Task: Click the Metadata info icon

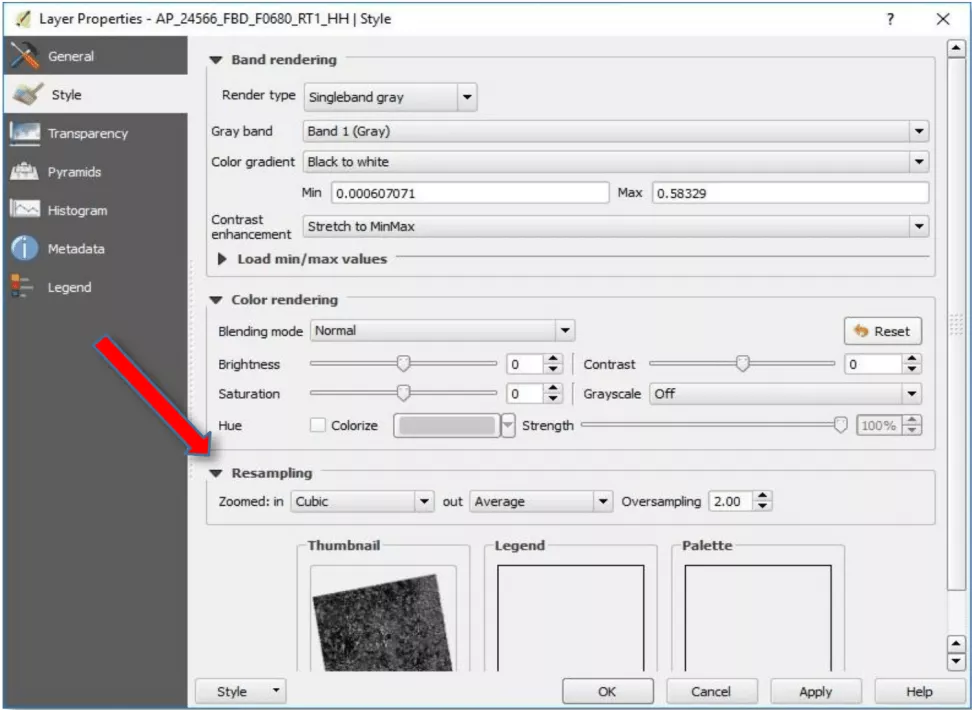Action: click(25, 249)
